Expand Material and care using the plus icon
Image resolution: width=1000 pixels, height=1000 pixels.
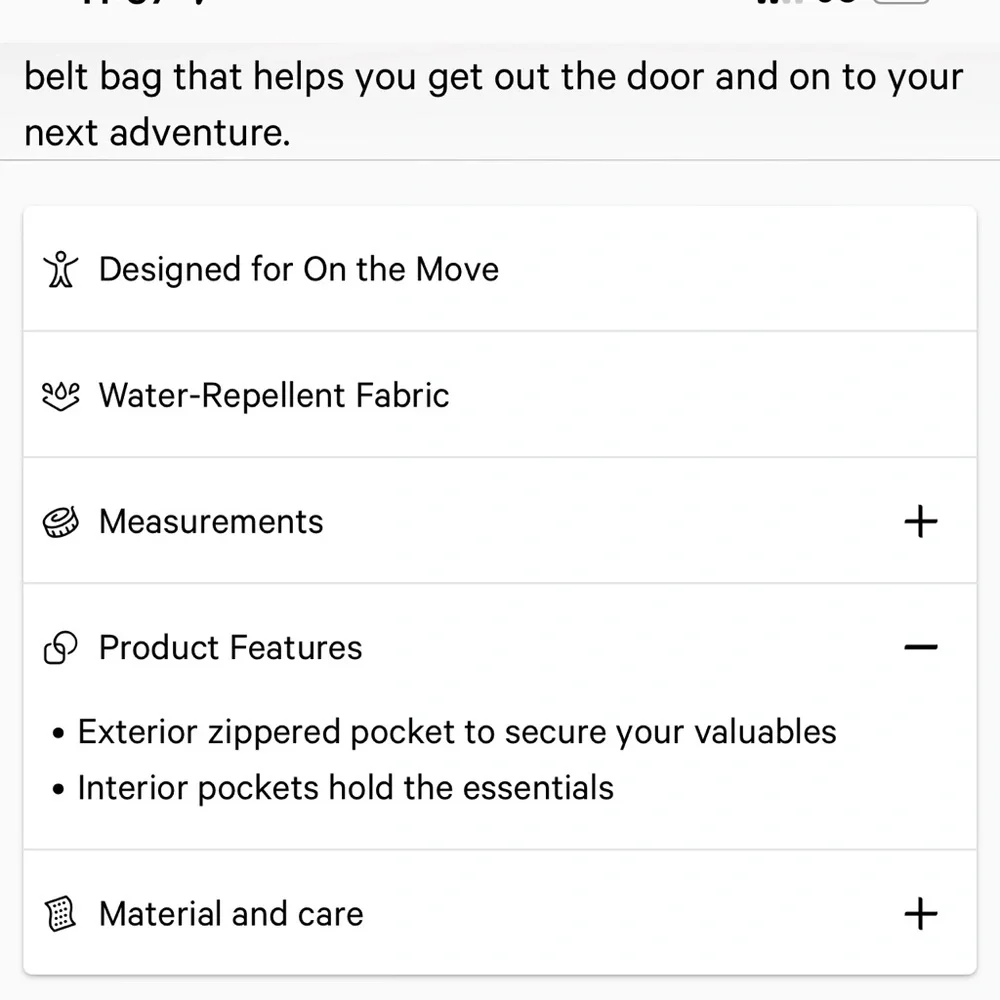920,913
